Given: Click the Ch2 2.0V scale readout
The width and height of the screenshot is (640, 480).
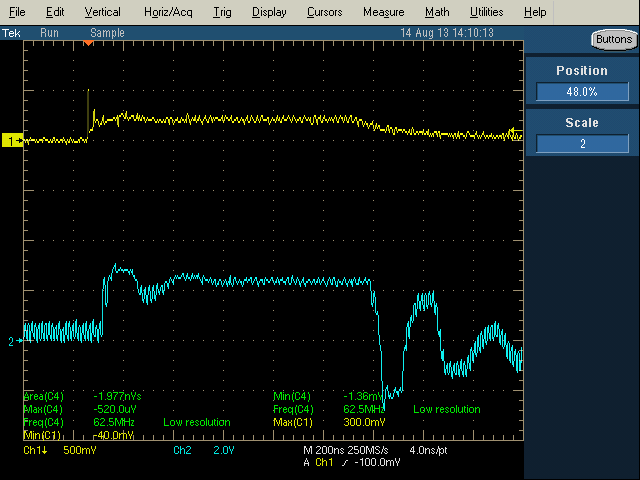Looking at the screenshot, I should coord(204,450).
